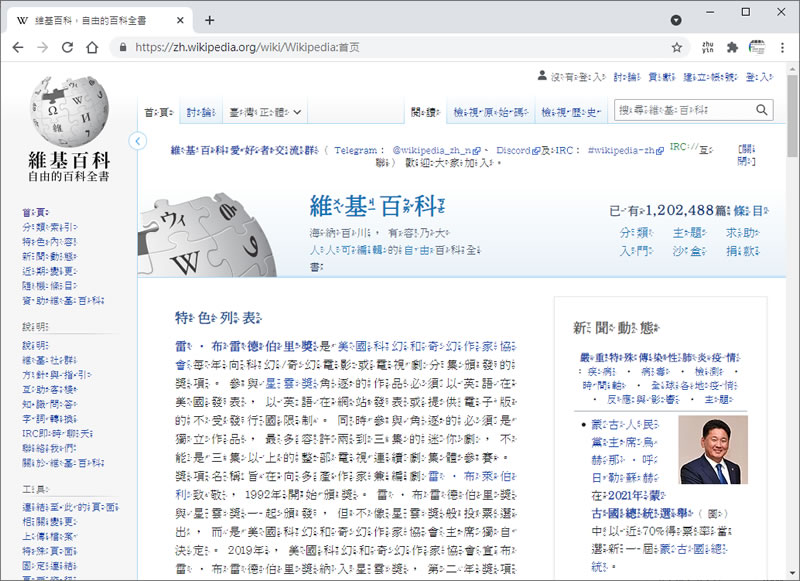Click the browser forward arrow

point(43,47)
